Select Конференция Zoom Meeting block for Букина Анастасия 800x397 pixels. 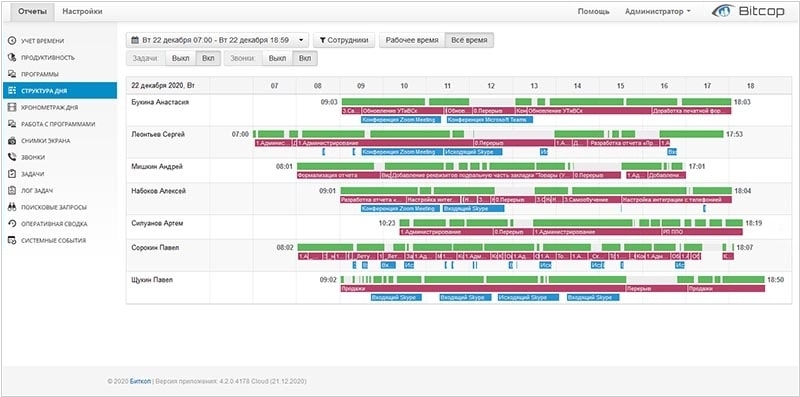pyautogui.click(x=401, y=120)
